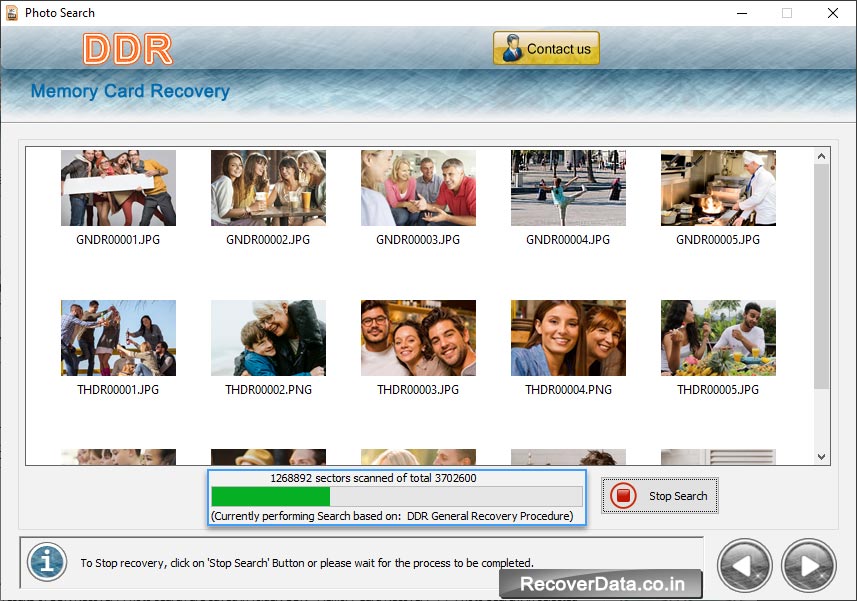The image size is (857, 601).
Task: Click the Photo Search title bar icon
Action: click(x=12, y=13)
